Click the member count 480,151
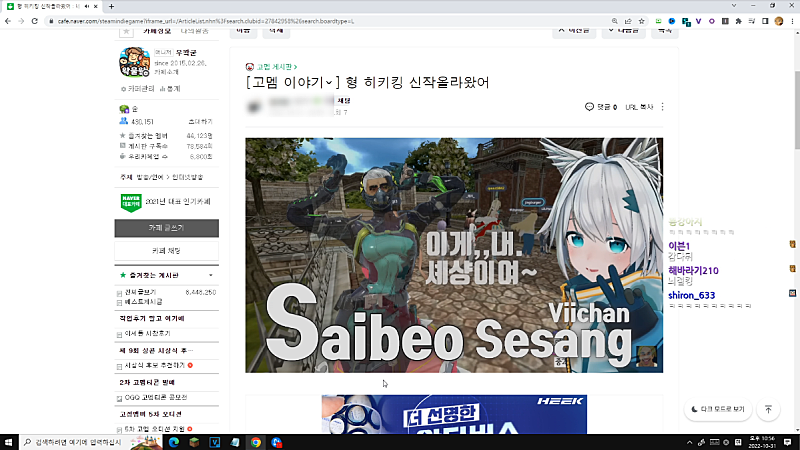 [142, 122]
